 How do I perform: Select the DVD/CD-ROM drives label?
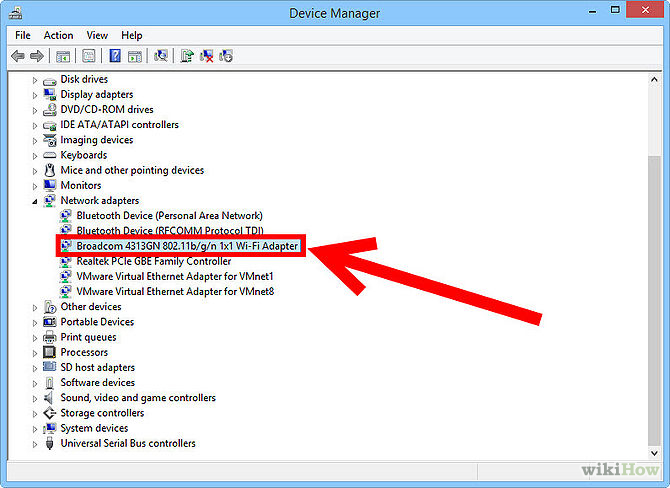click(x=107, y=110)
